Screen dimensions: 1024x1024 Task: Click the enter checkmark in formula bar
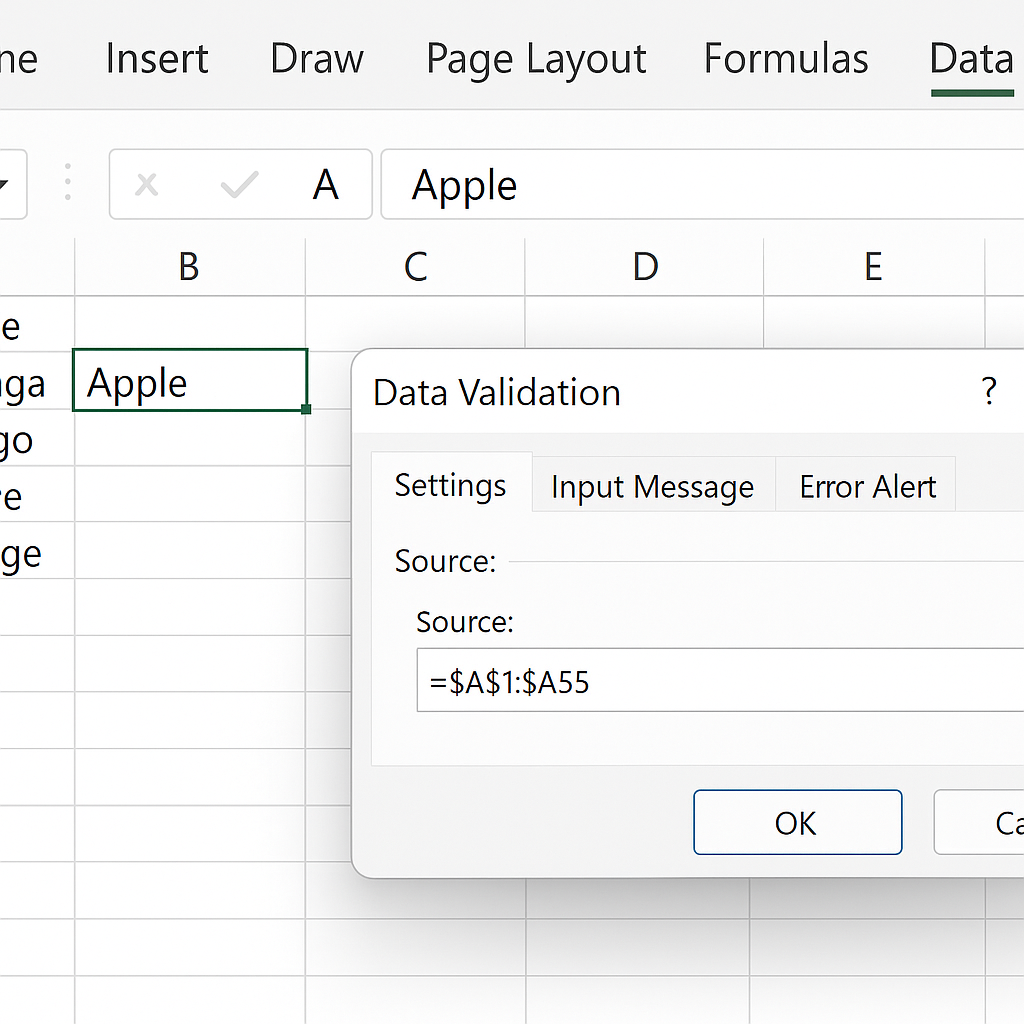pos(239,185)
